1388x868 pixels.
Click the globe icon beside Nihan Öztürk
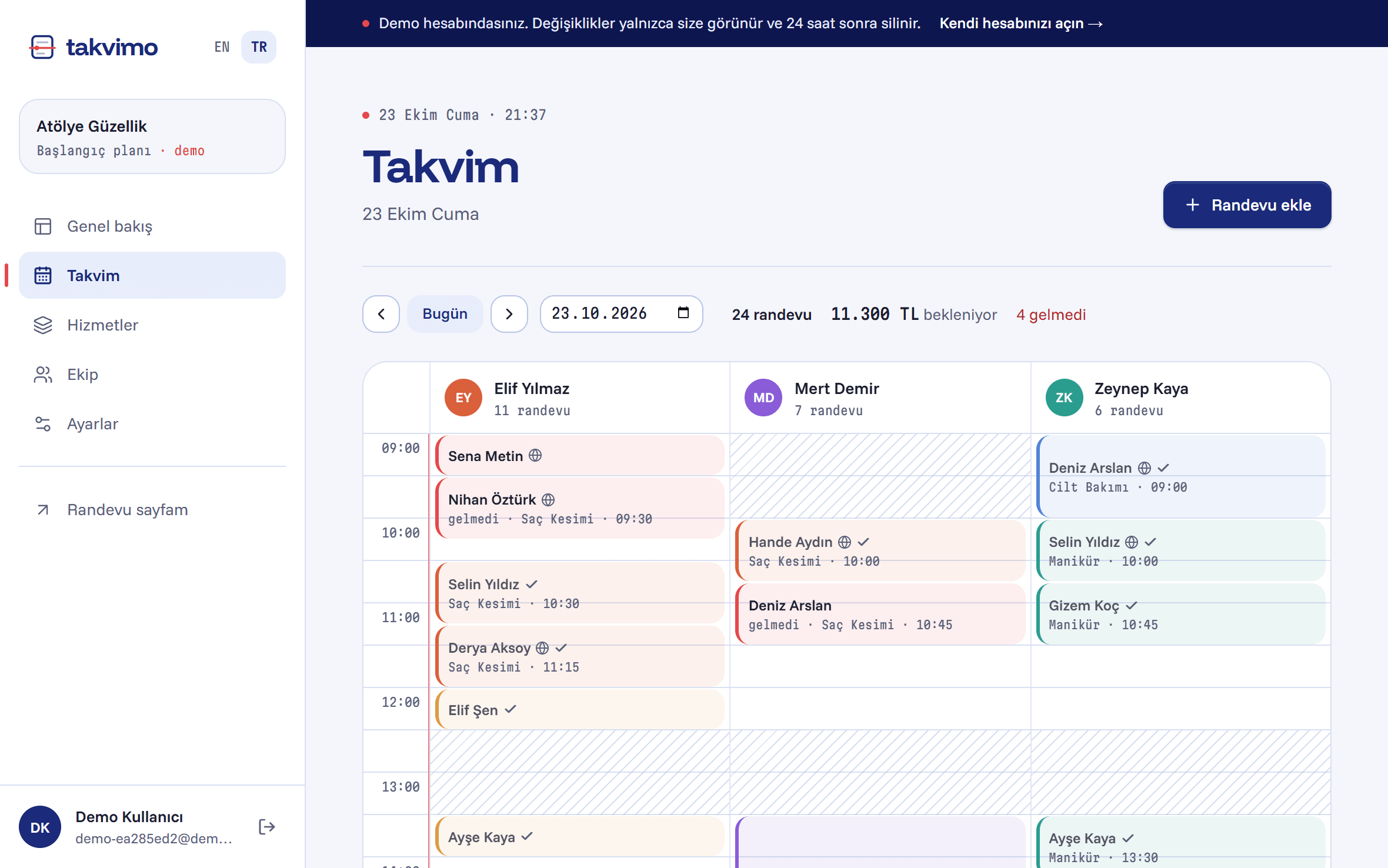(x=548, y=500)
